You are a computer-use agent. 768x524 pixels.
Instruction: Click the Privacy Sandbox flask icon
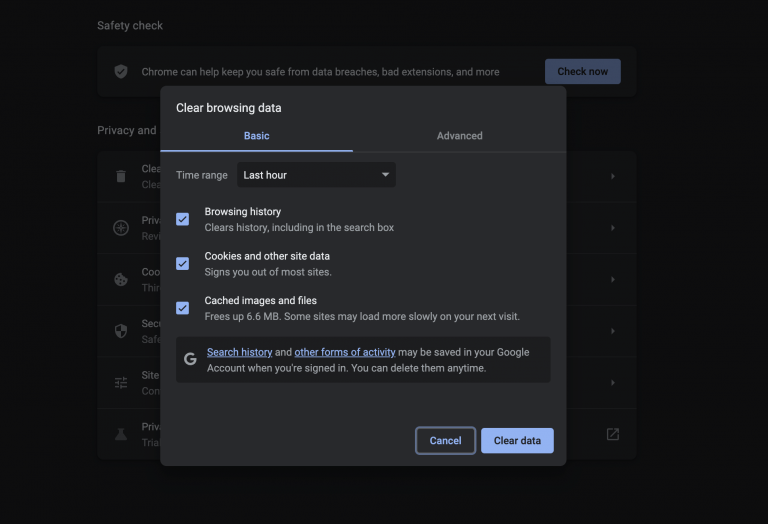point(121,434)
